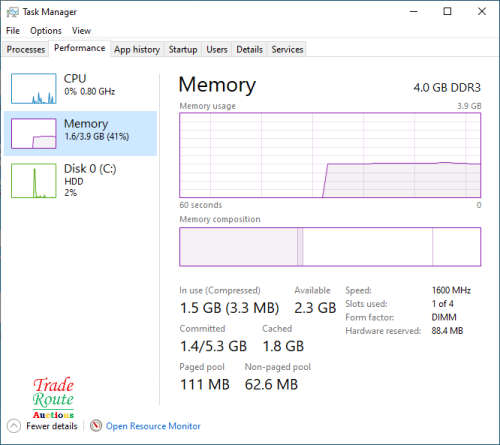Select the CPU usage graph thumbnail

pos(34,88)
